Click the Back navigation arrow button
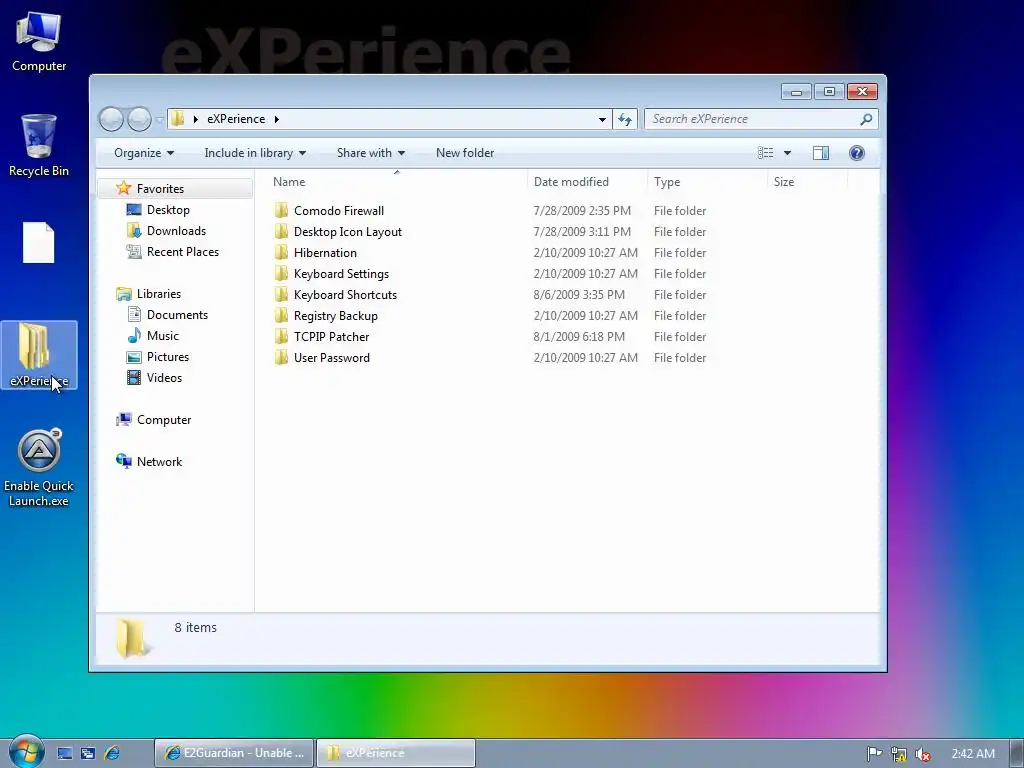 111,119
